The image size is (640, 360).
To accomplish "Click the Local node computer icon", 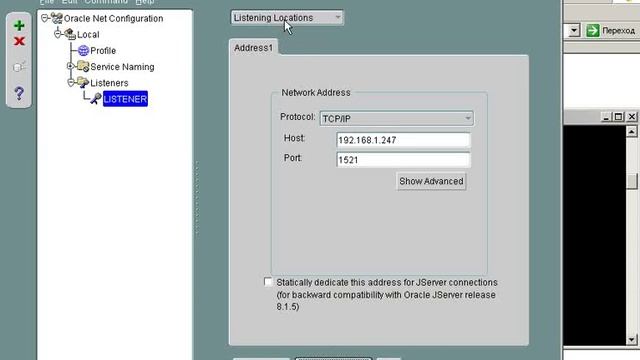I will [x=70, y=34].
